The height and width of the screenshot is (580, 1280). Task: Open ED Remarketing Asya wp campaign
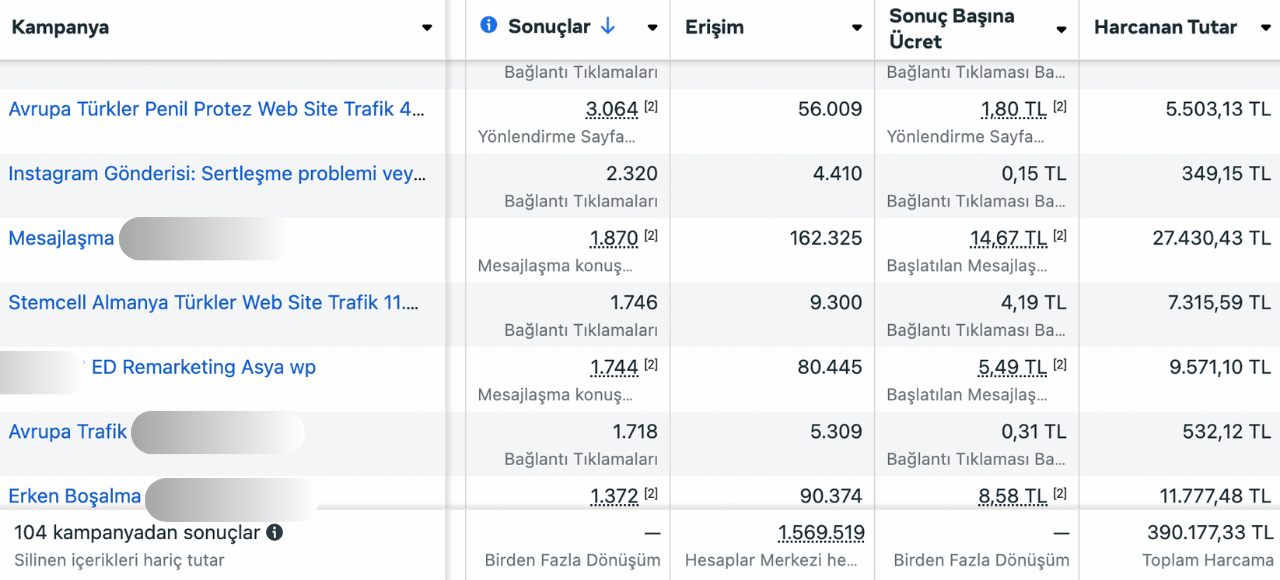click(x=203, y=367)
